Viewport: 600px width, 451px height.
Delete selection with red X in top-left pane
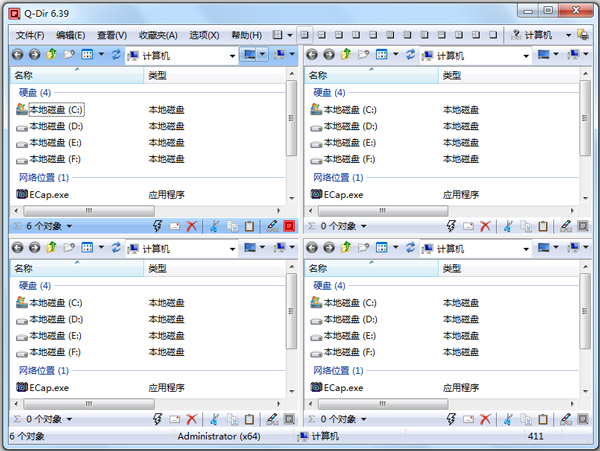192,226
